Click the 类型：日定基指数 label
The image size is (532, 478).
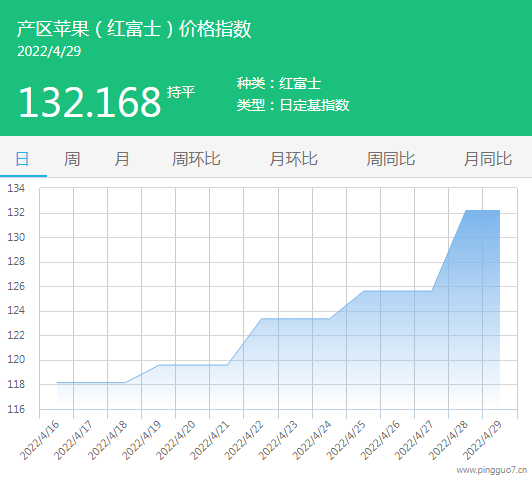click(x=293, y=105)
